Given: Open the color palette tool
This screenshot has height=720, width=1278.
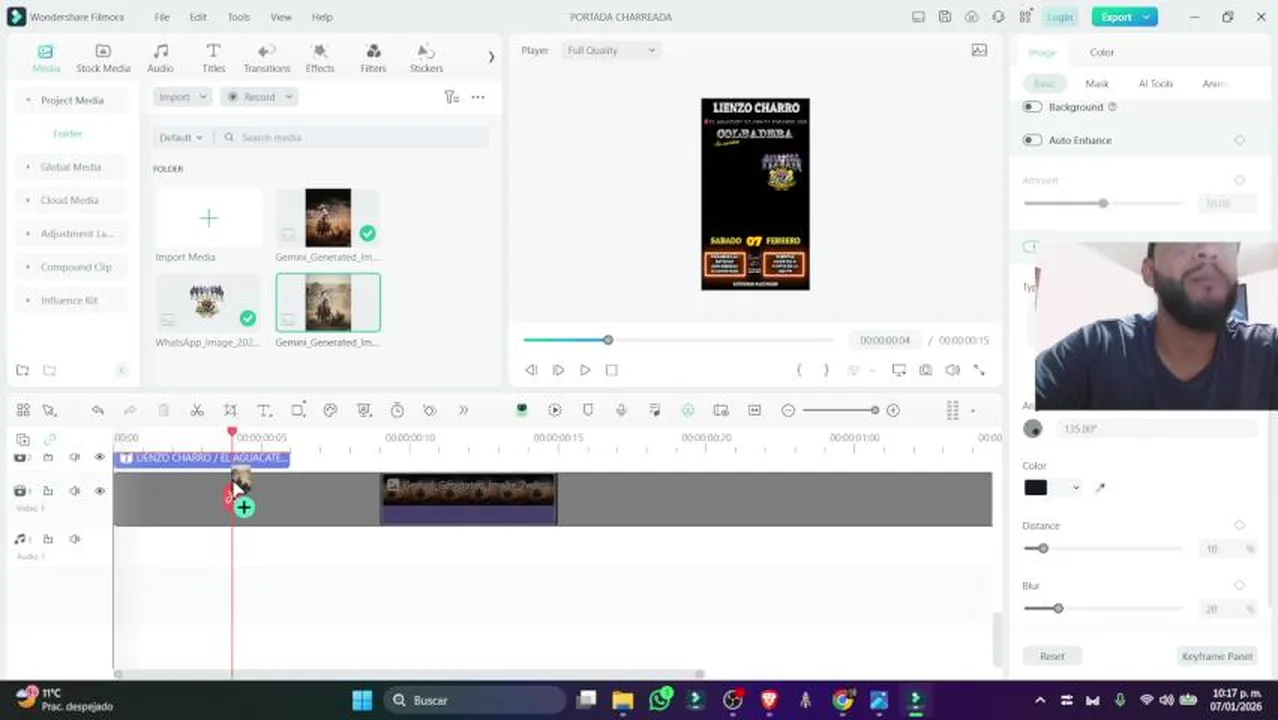Looking at the screenshot, I should 330,410.
